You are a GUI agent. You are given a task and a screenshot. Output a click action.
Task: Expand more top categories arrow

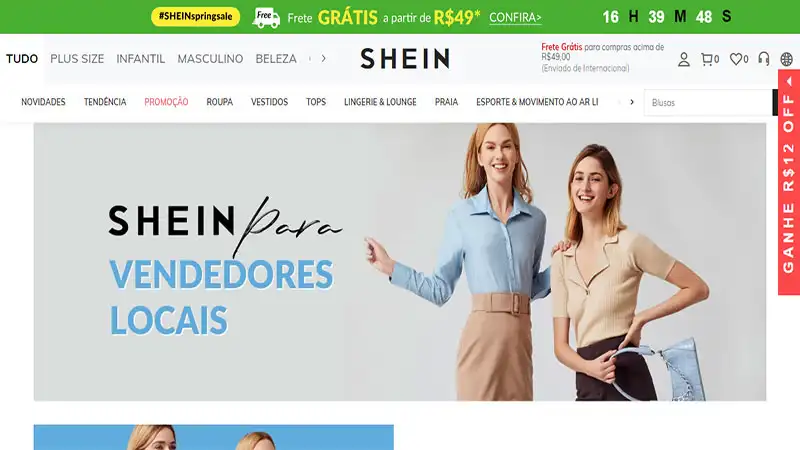click(x=323, y=59)
